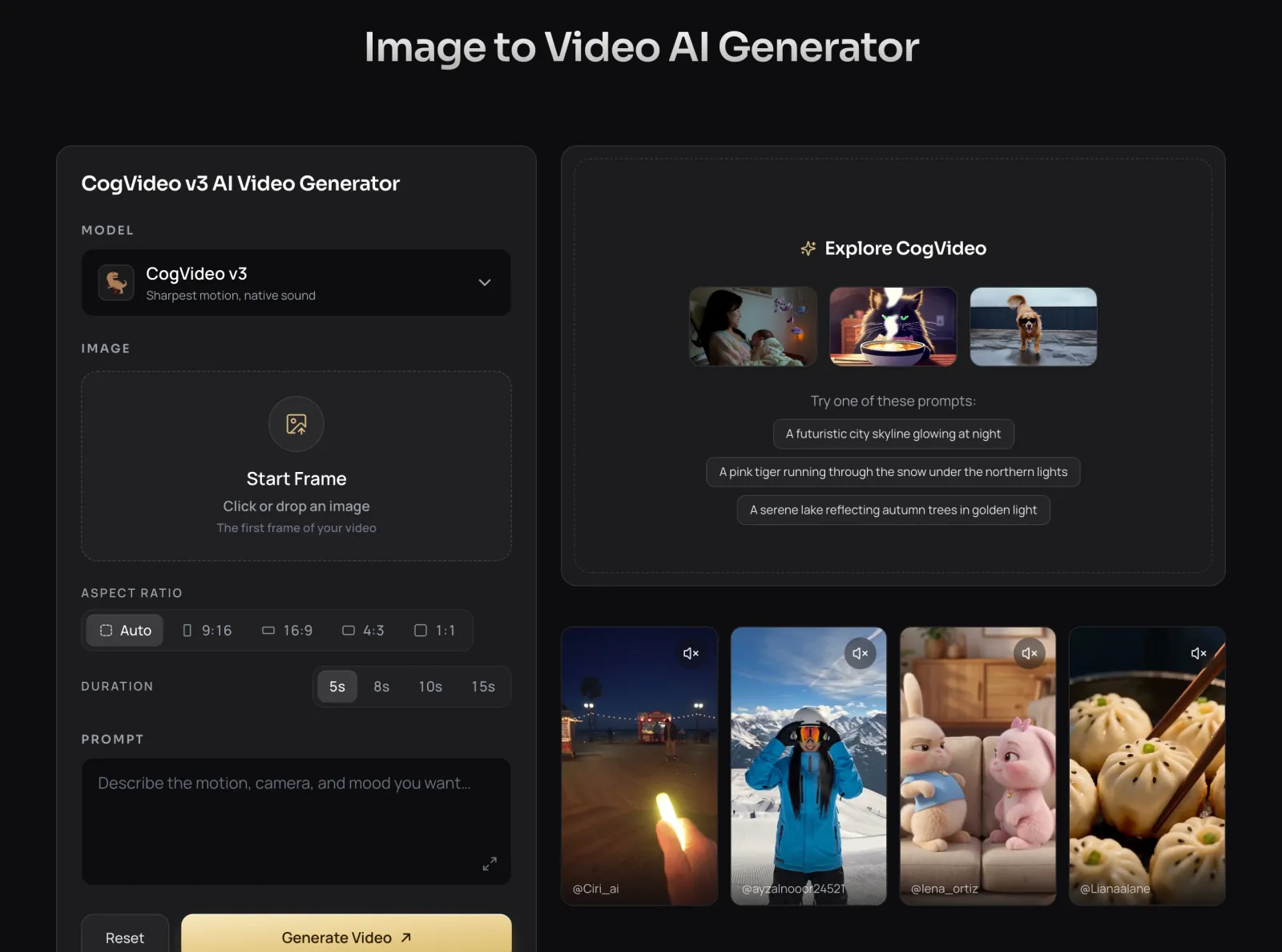Set duration to 10s
Image resolution: width=1282 pixels, height=952 pixels.
[x=430, y=687]
